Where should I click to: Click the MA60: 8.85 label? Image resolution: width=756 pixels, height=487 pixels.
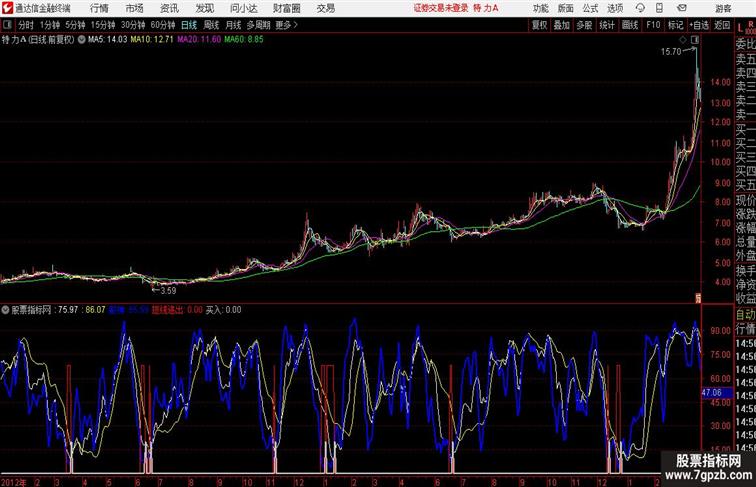click(243, 40)
